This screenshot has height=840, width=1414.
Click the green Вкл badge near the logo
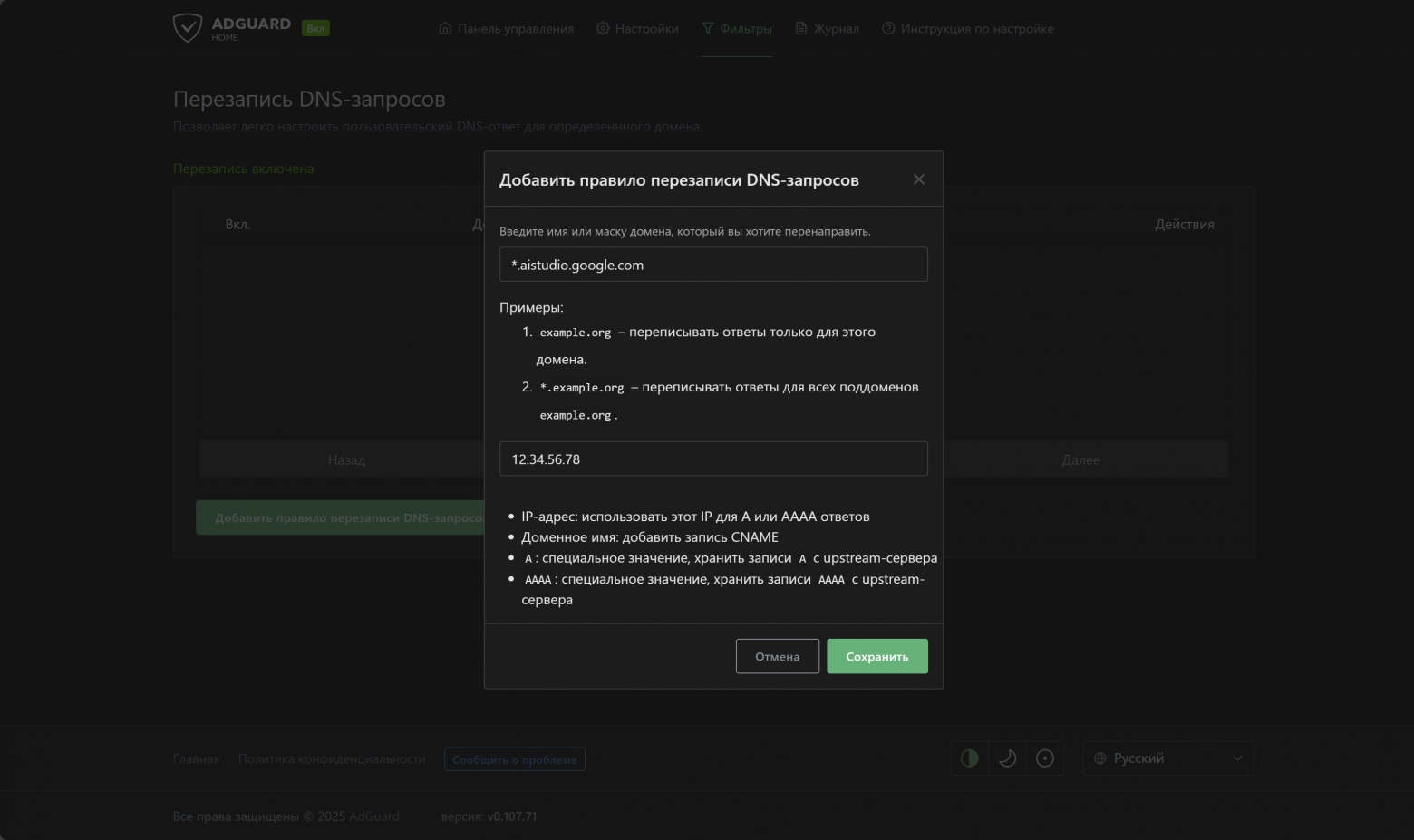[316, 28]
